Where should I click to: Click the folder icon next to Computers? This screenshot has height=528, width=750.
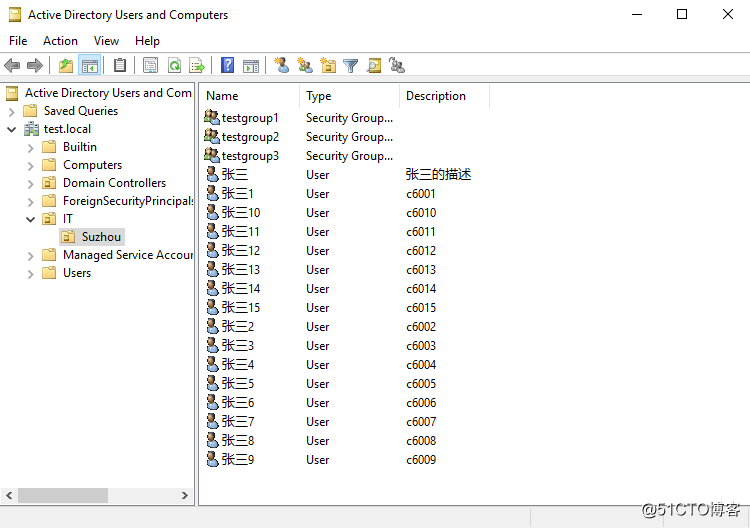pyautogui.click(x=49, y=165)
